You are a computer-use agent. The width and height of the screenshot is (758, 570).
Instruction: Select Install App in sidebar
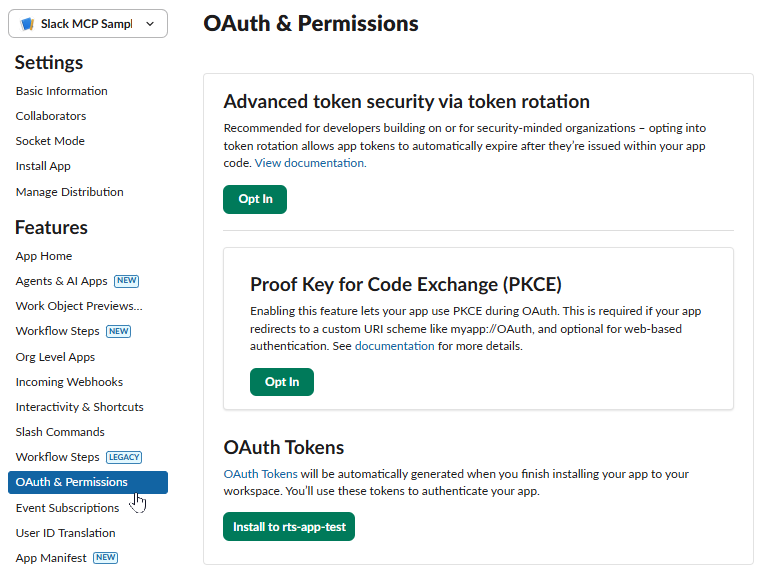click(43, 166)
